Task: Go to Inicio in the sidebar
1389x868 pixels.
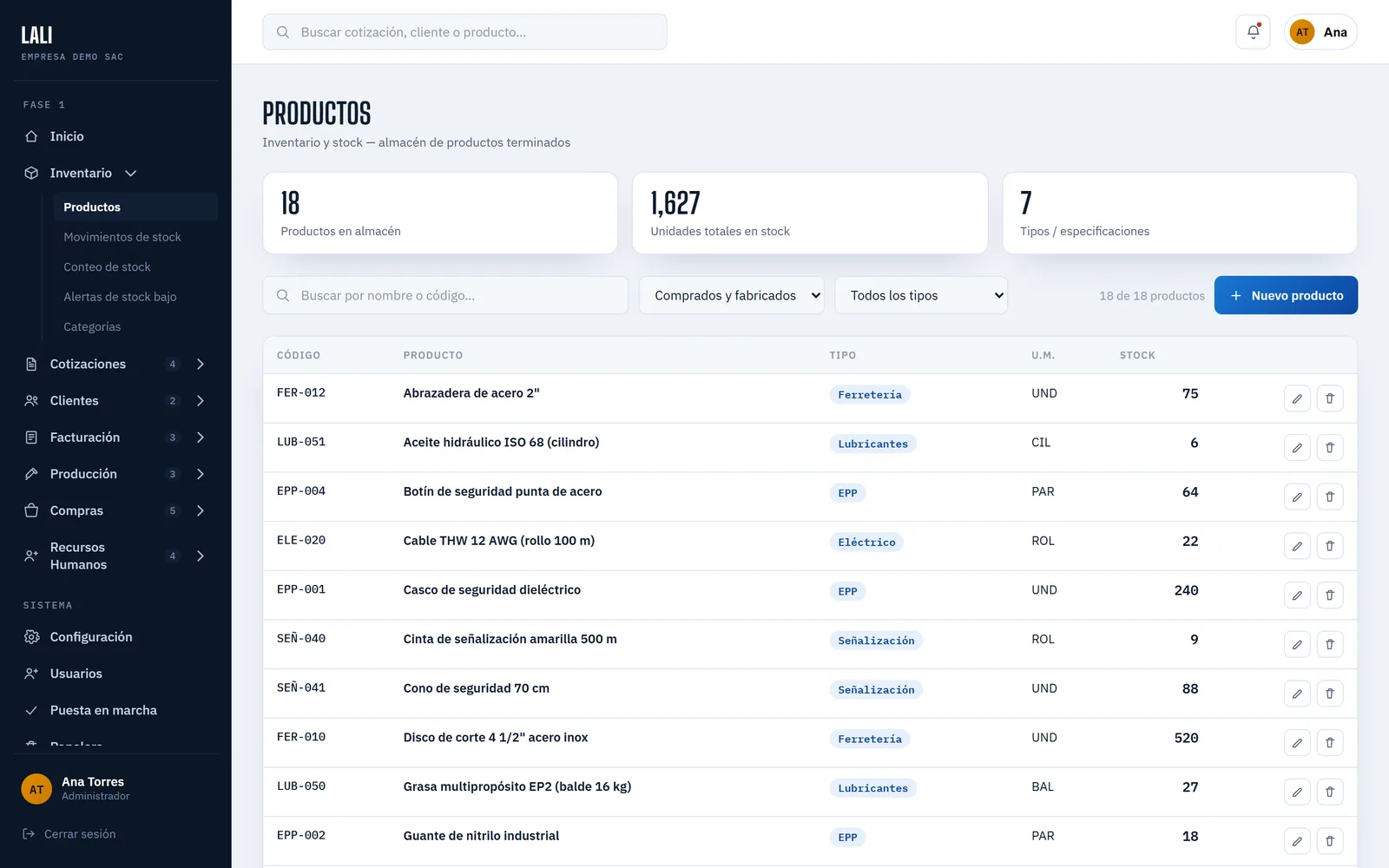Action: pyautogui.click(x=115, y=136)
